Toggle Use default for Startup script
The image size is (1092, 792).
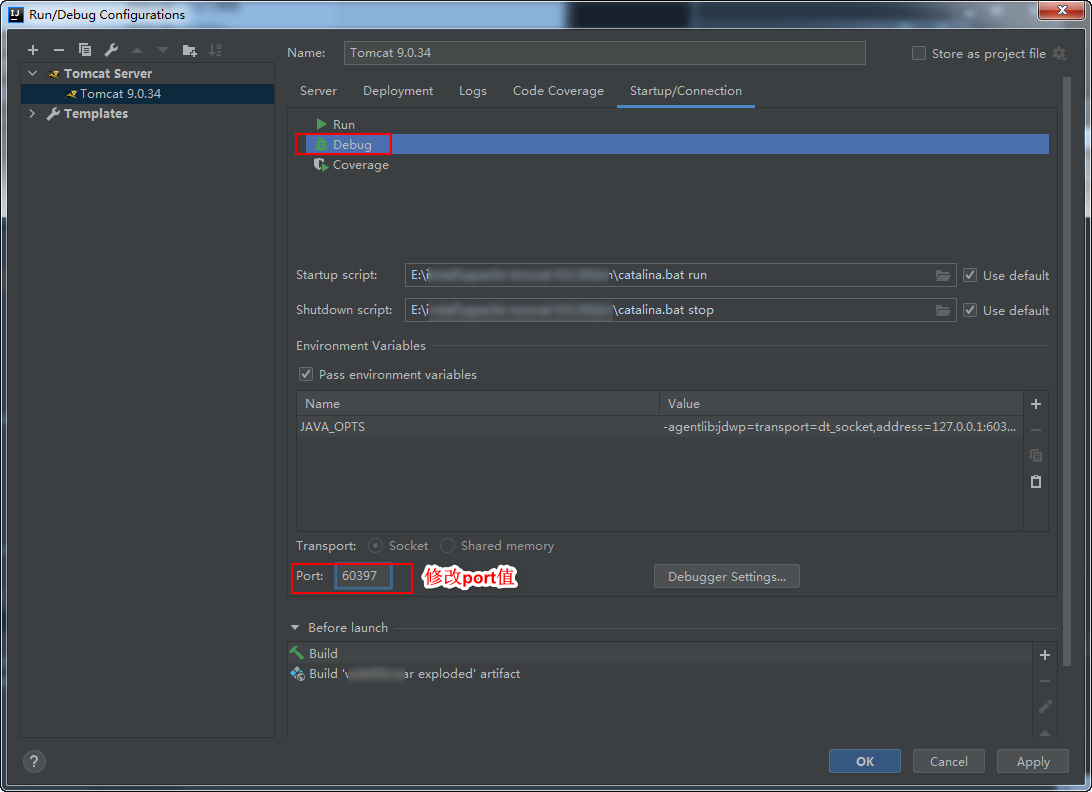pyautogui.click(x=969, y=275)
